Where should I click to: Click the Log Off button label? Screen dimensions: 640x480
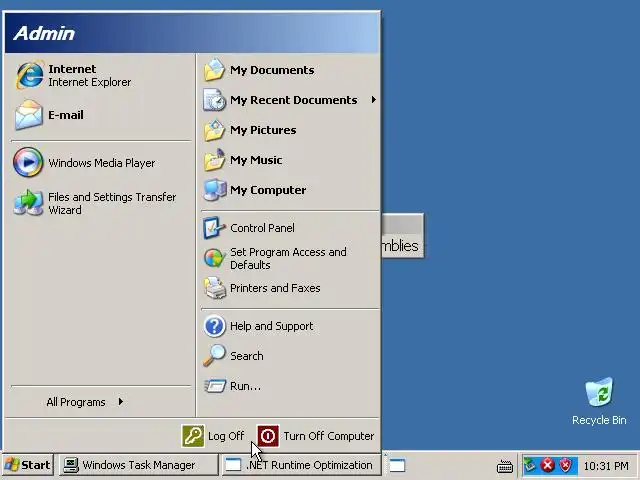pyautogui.click(x=226, y=436)
